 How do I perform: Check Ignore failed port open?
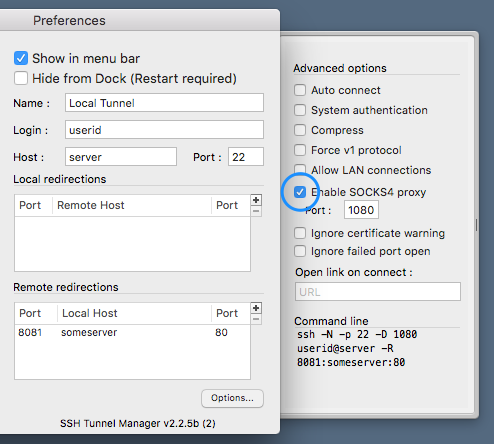tap(300, 251)
